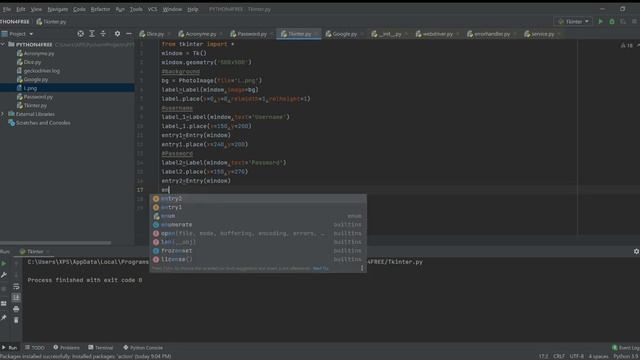Open Project panel settings gear
640x360 pixels.
coord(117,34)
